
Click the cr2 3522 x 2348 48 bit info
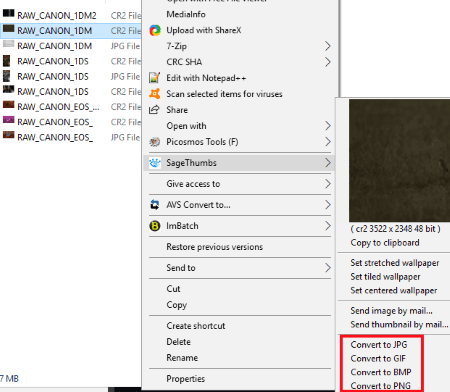click(x=395, y=229)
